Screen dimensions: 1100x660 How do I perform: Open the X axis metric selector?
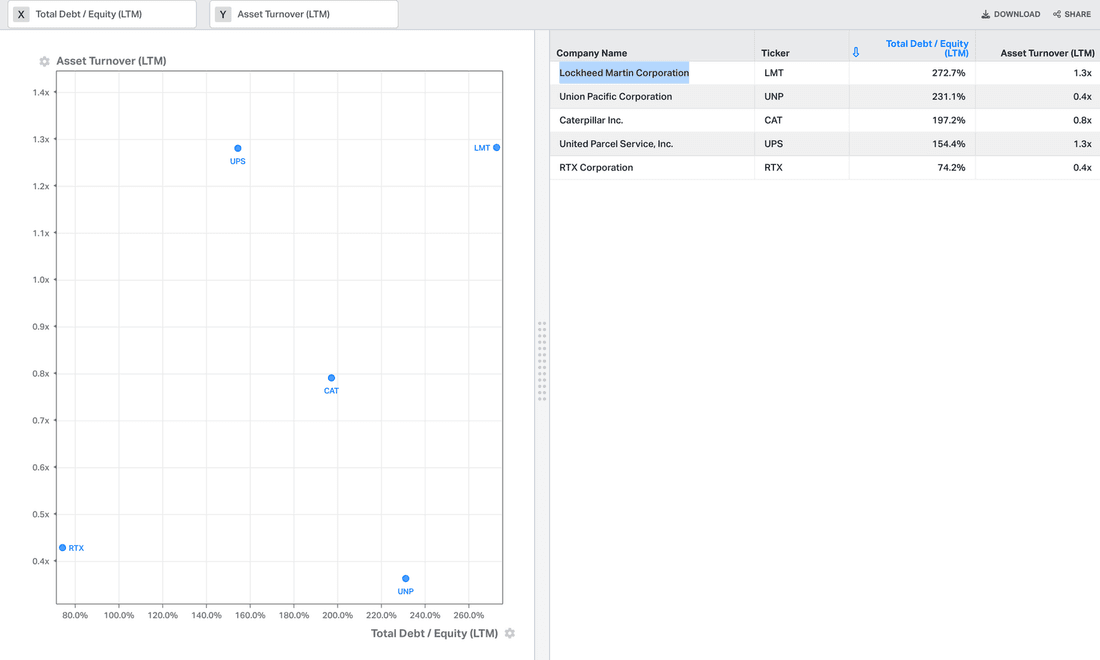(x=102, y=14)
